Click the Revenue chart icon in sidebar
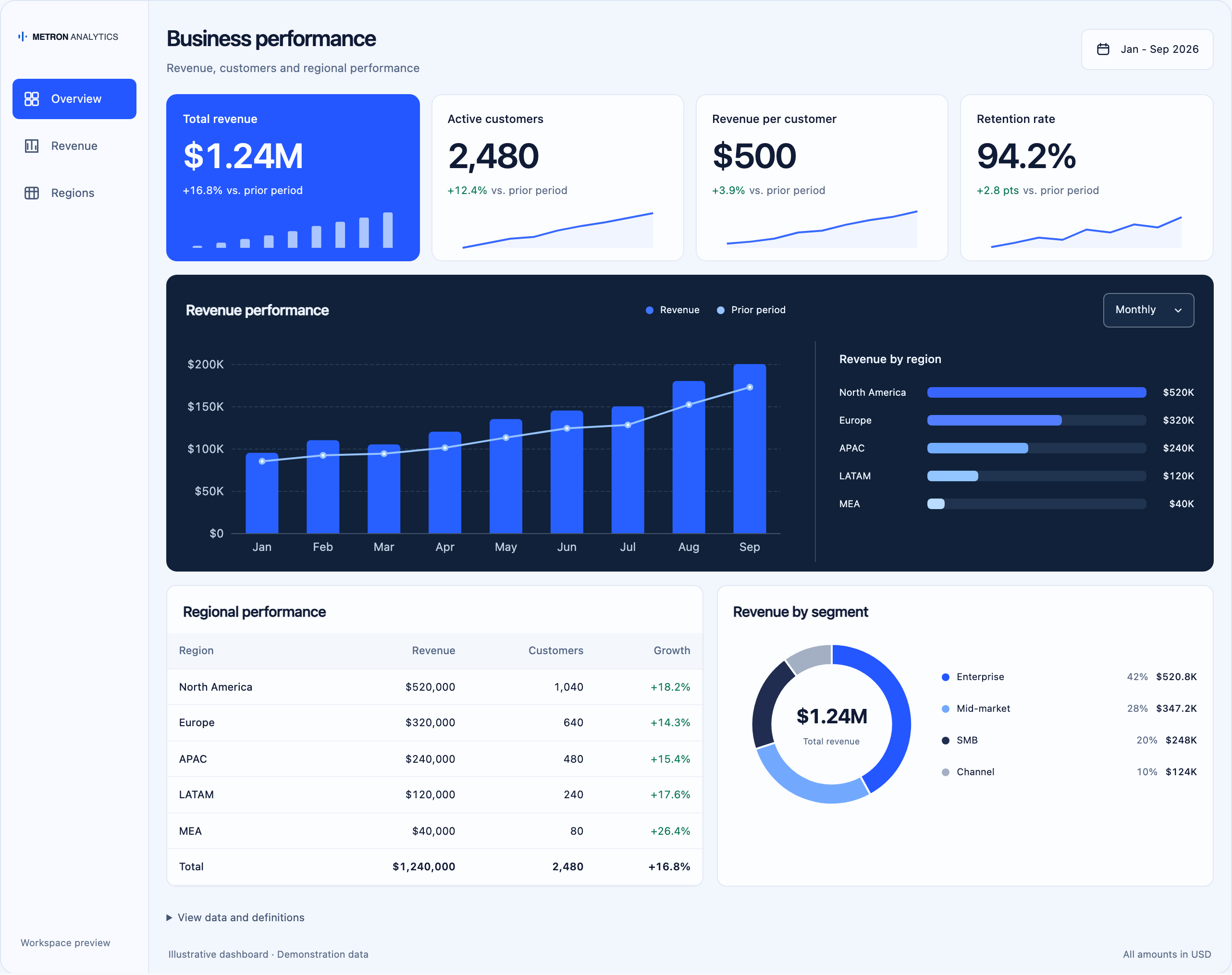Screen dimensions: 1232x975 (x=31, y=146)
